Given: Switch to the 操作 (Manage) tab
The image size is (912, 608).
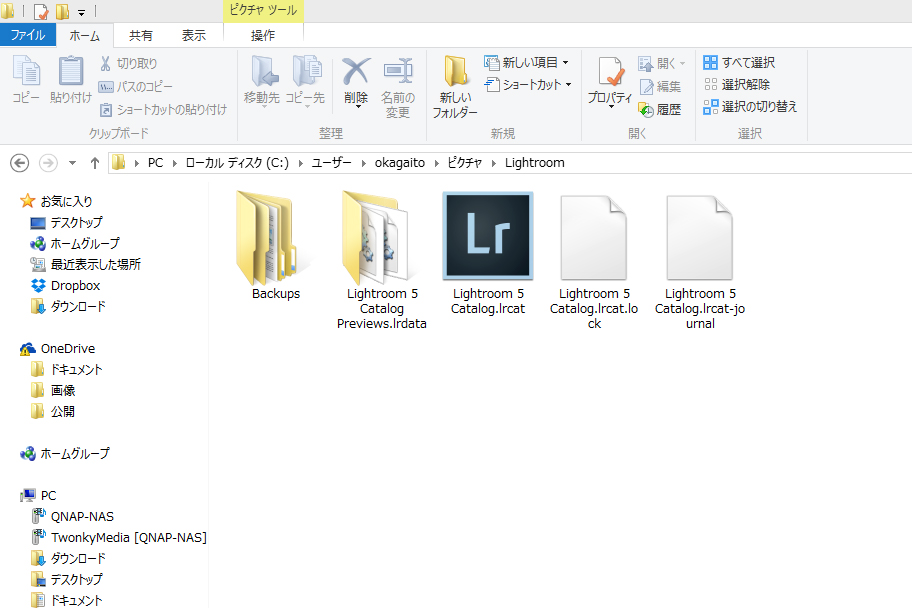Looking at the screenshot, I should click(263, 35).
